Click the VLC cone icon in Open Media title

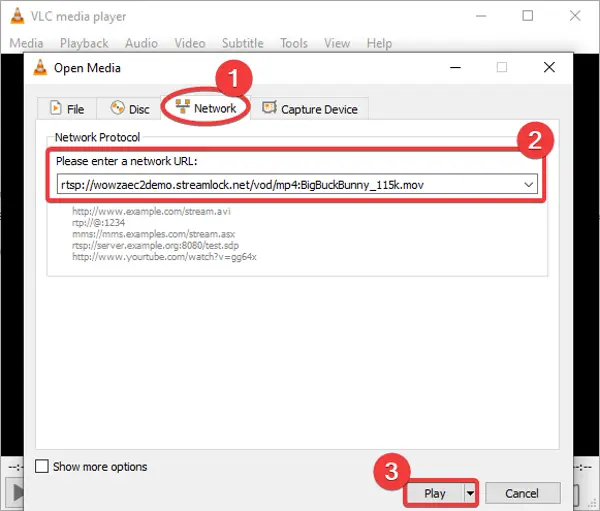click(x=40, y=67)
